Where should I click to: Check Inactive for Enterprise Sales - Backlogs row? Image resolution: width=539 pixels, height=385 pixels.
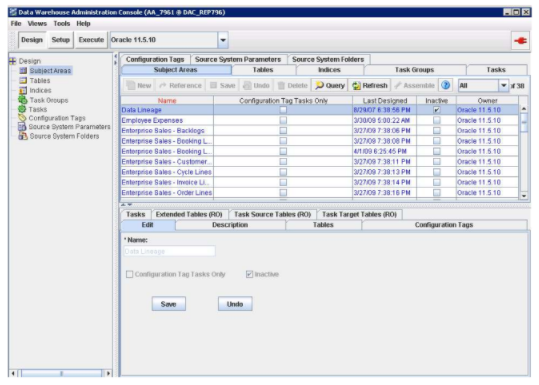click(x=437, y=131)
